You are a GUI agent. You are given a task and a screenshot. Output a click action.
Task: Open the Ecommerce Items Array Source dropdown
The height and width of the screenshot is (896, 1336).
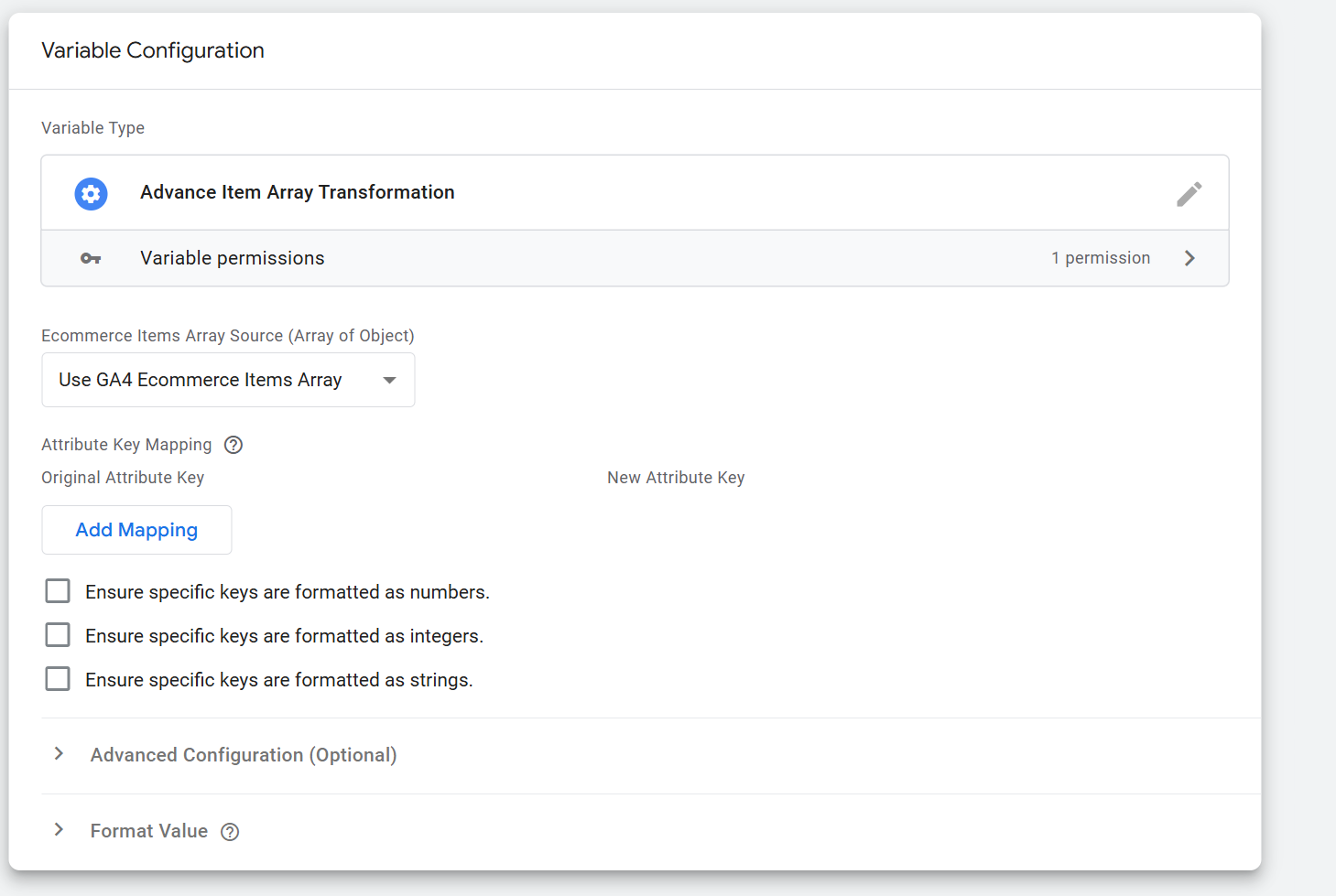coord(227,379)
